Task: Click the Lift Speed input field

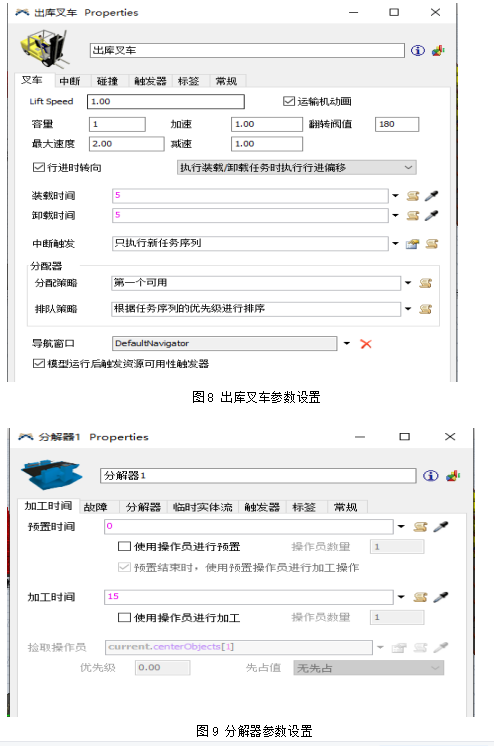Action: [166, 101]
